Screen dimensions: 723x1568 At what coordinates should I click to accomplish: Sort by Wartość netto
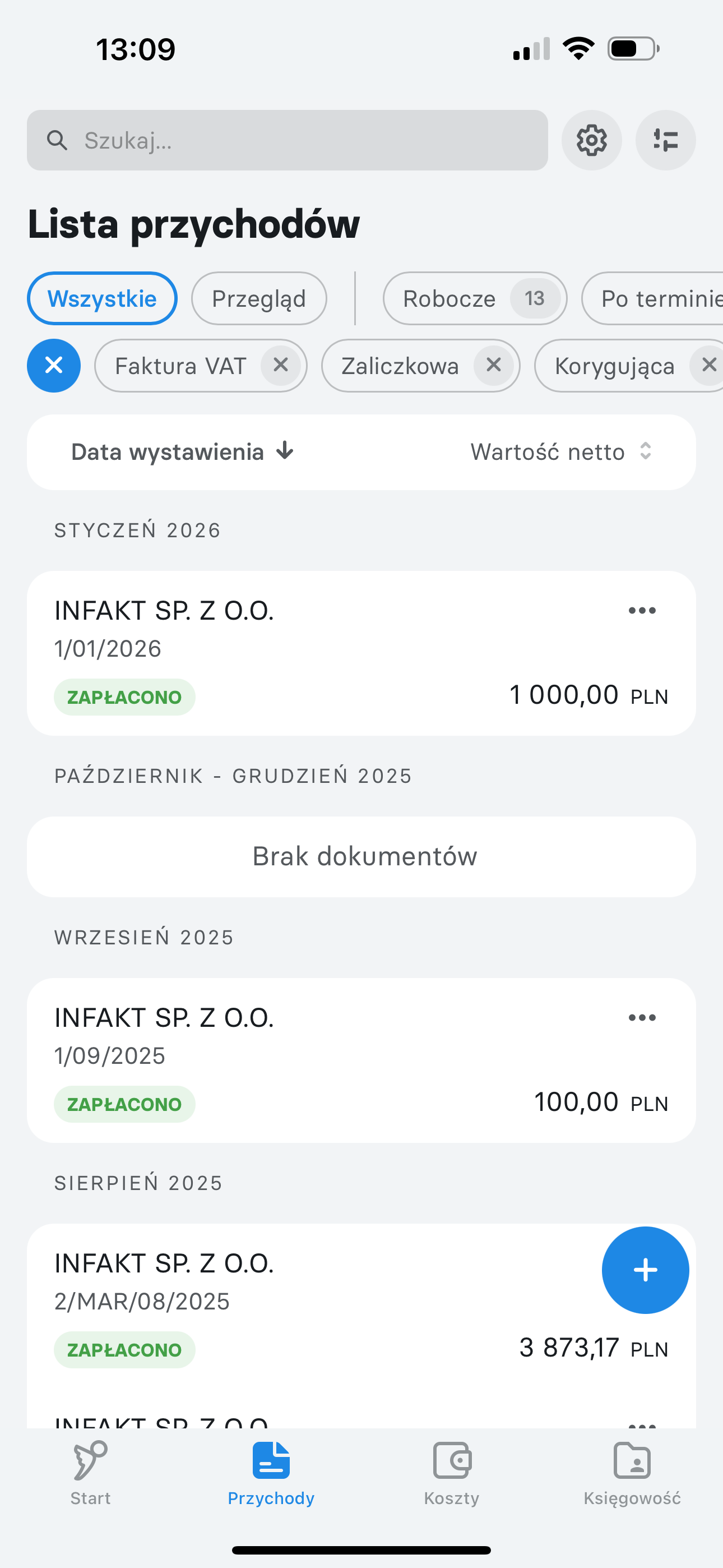(x=561, y=451)
